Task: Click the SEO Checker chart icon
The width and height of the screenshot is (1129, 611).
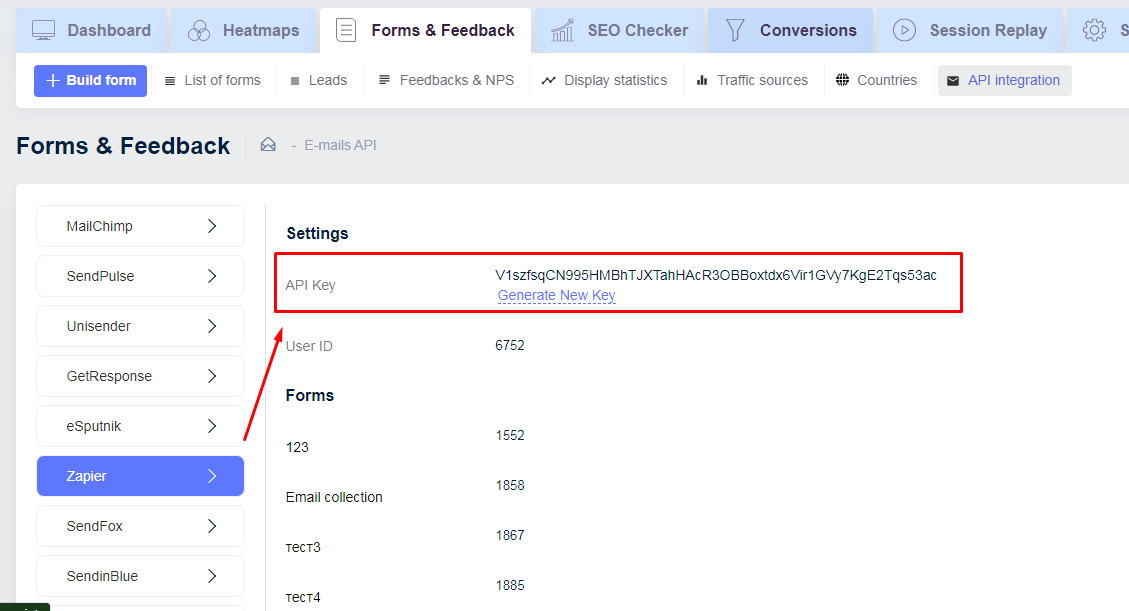Action: click(x=563, y=30)
